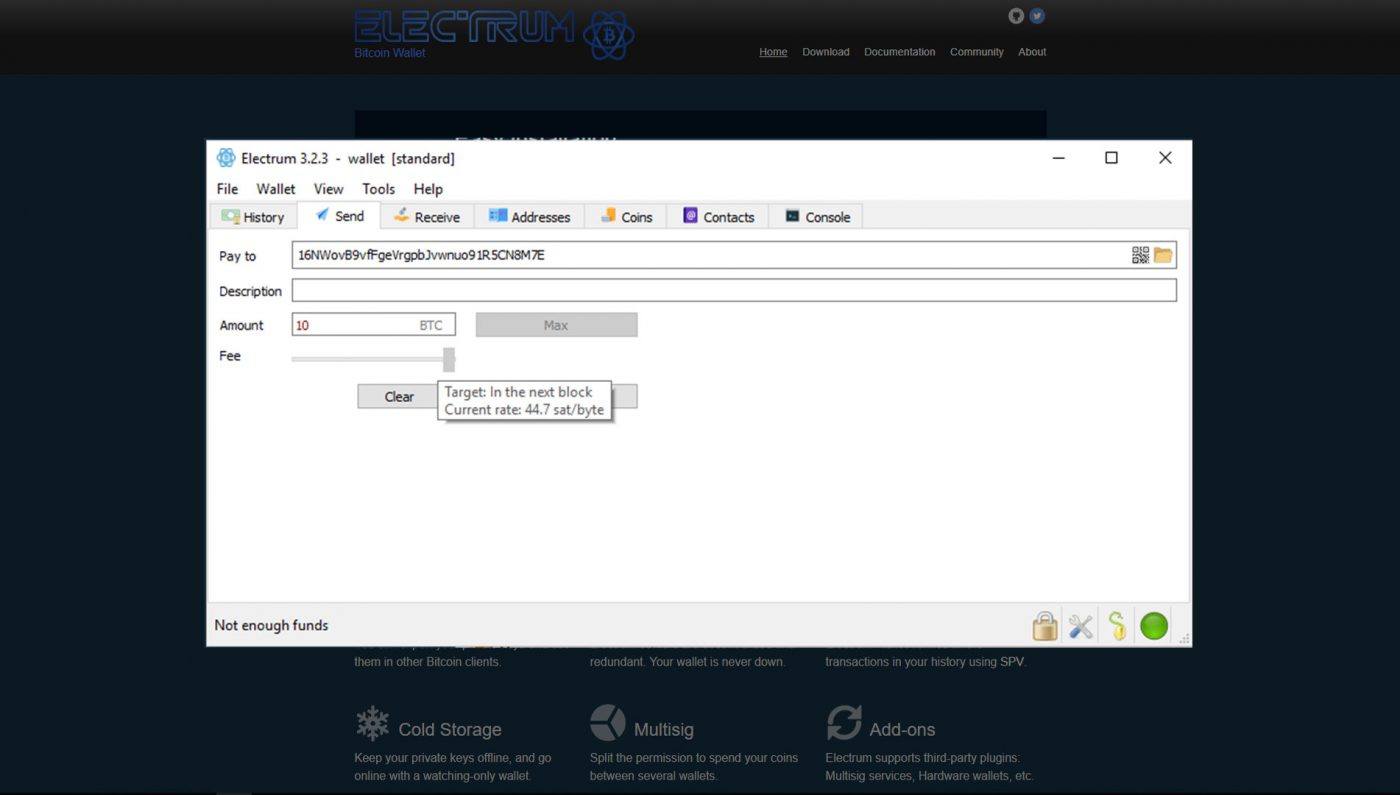Screen dimensions: 1400x795
Task: Open the Community link on website
Action: tap(977, 52)
